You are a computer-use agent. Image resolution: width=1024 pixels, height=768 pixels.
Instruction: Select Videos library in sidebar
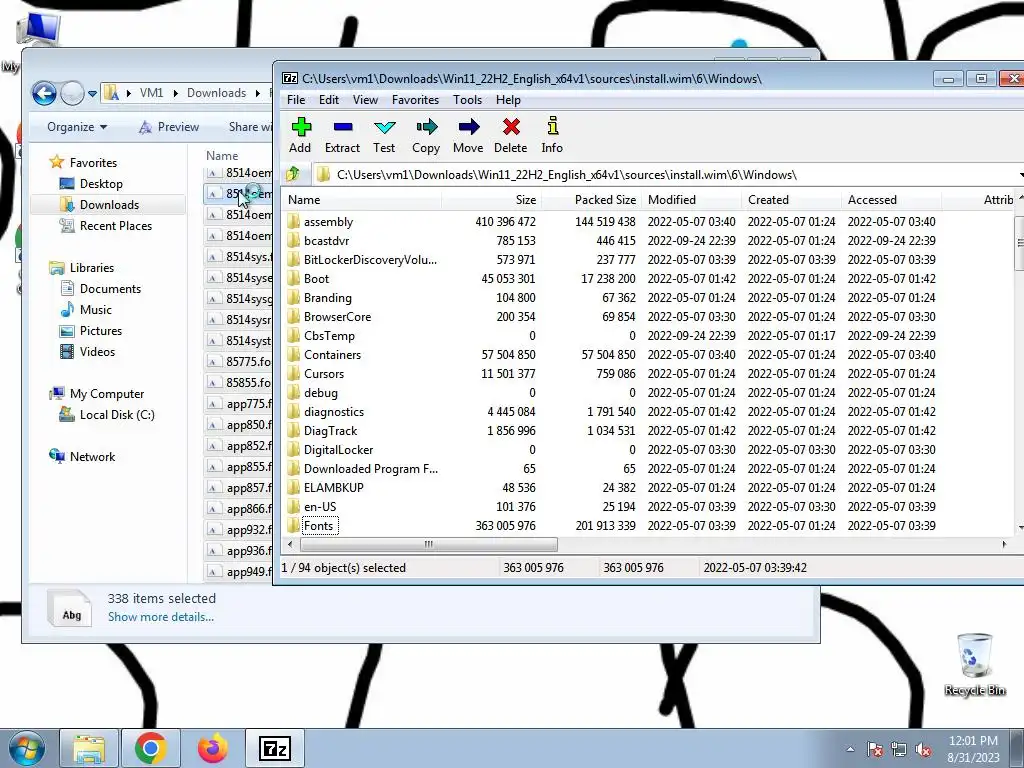(97, 351)
